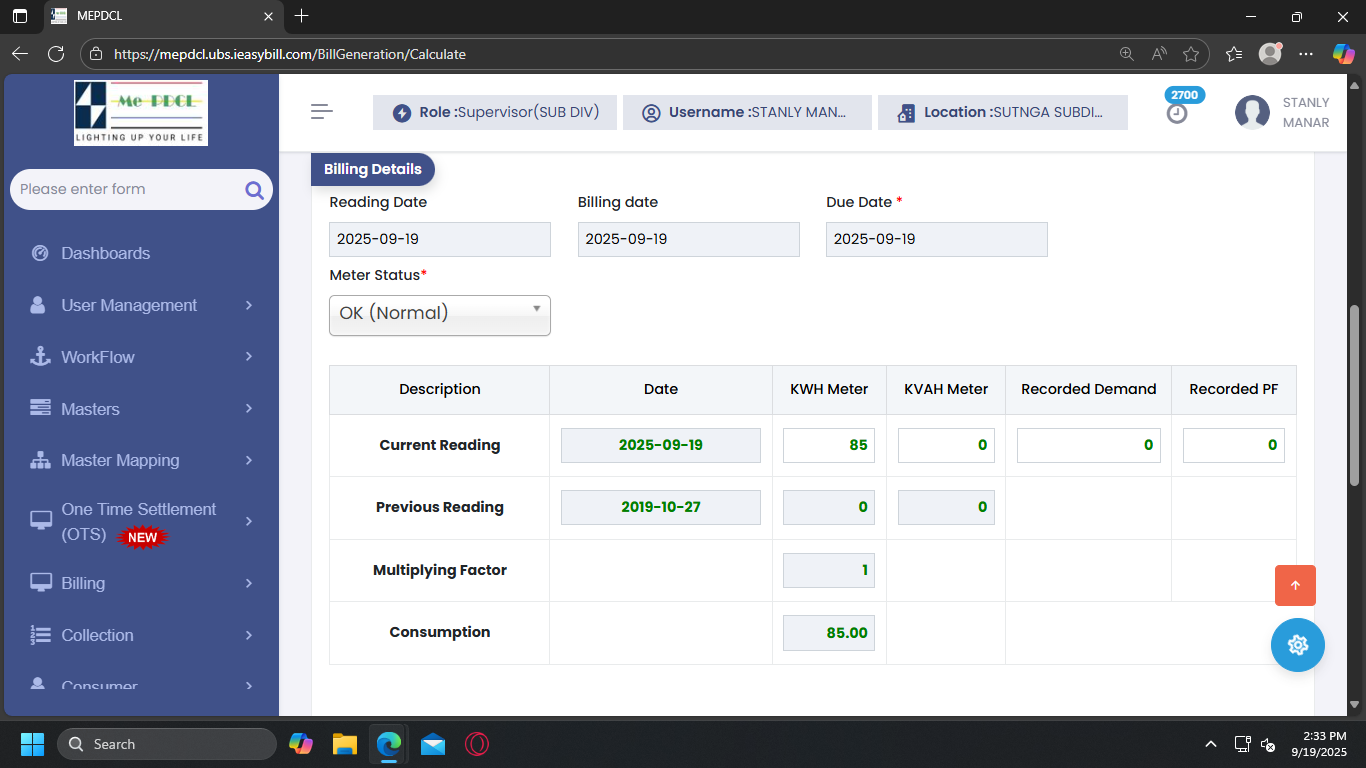The width and height of the screenshot is (1366, 768).
Task: Click the search magnifier in sidebar form search
Action: [x=254, y=190]
